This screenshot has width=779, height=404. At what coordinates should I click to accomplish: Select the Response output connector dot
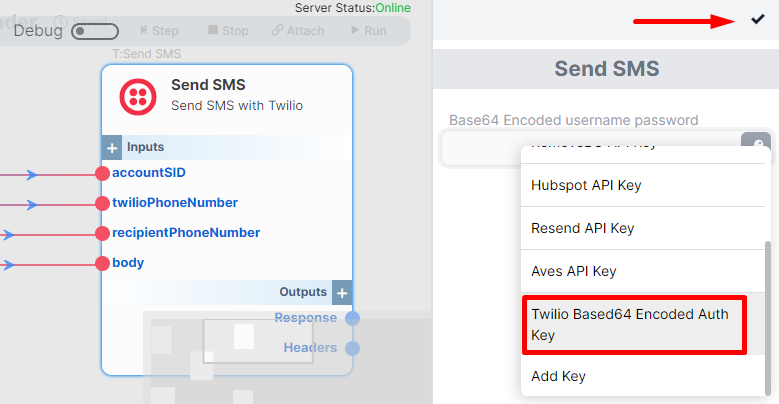tap(352, 318)
